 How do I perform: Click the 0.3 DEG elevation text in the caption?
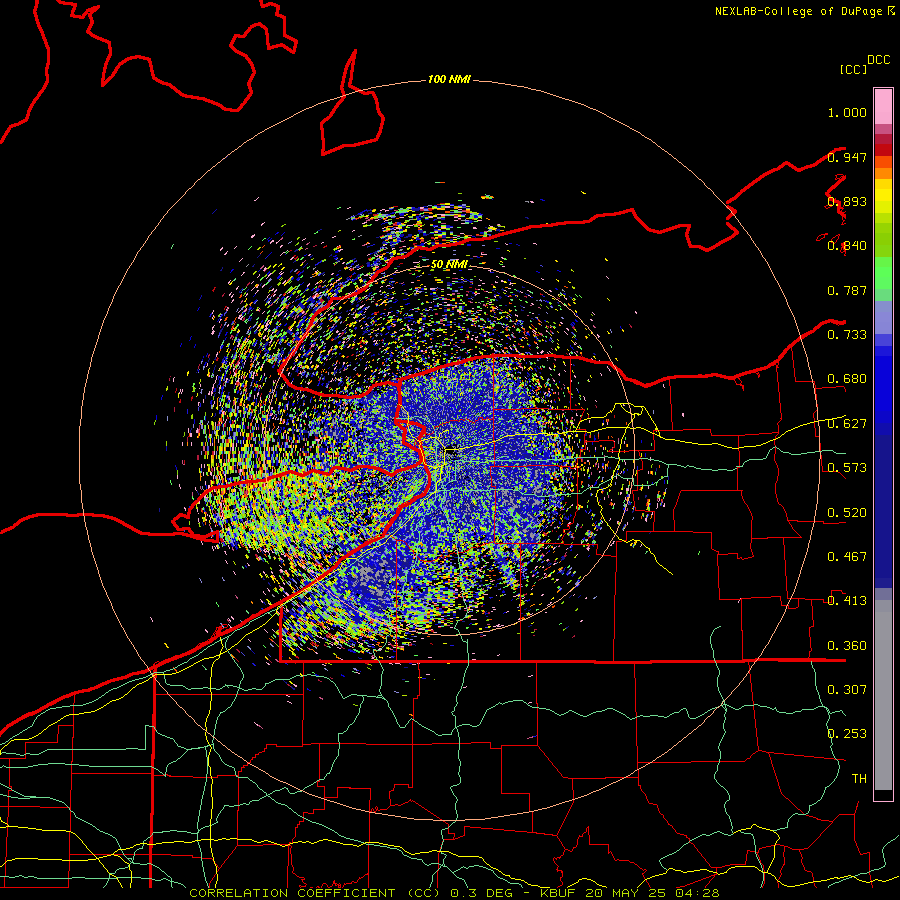click(x=480, y=893)
